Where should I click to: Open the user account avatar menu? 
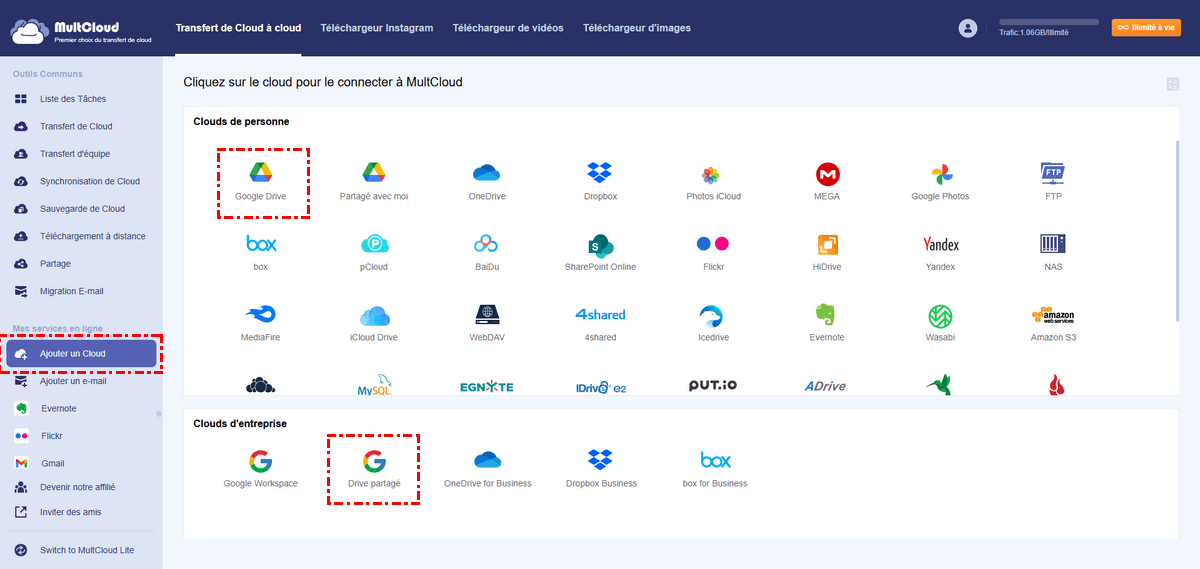click(x=967, y=28)
